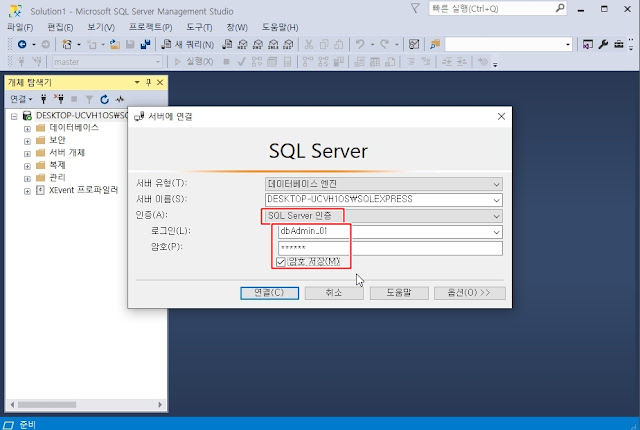Open the 프로젝트(P) menu
The image size is (640, 430).
click(151, 27)
